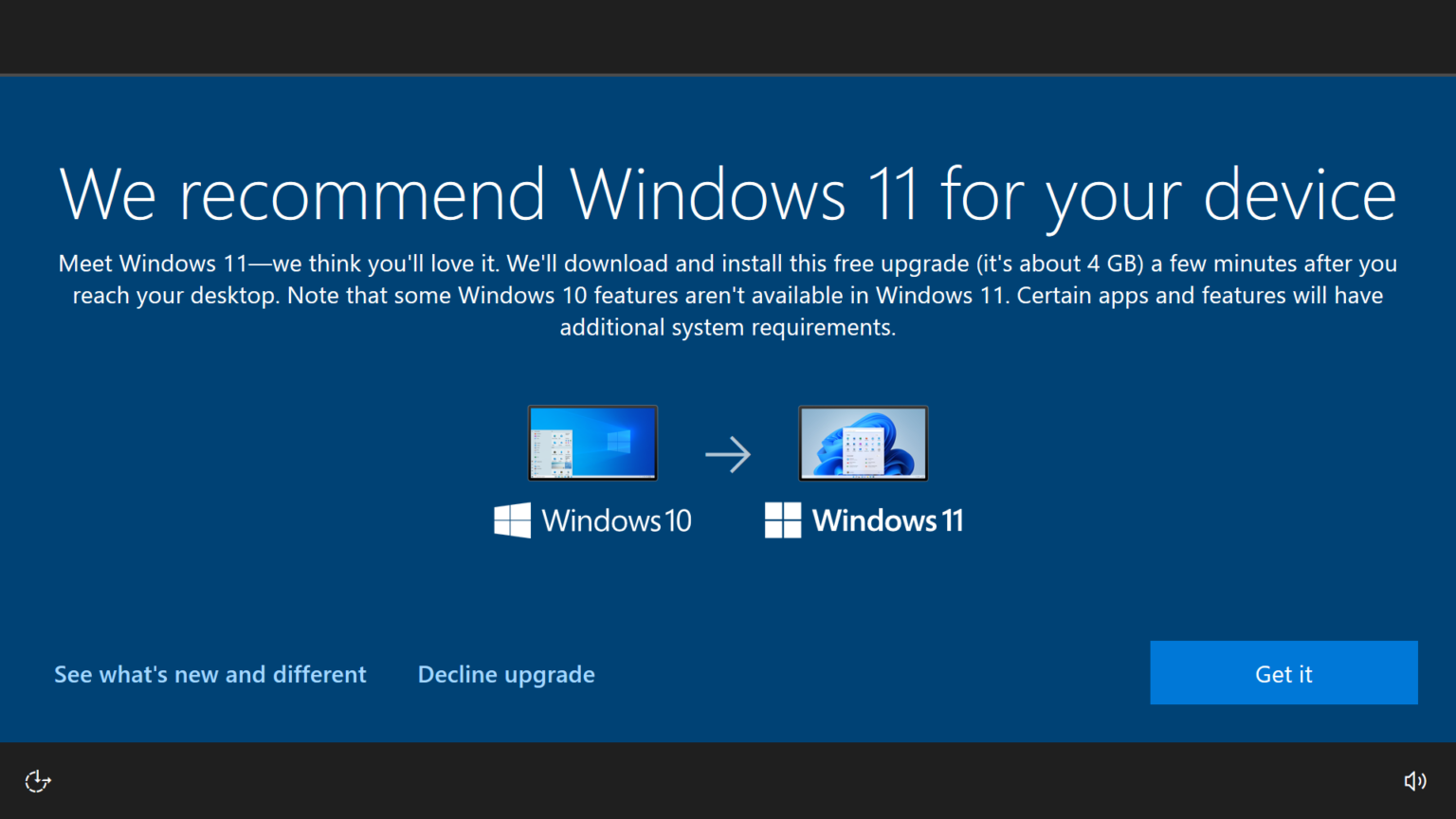This screenshot has width=1456, height=819.
Task: Open See what's new and different
Action: 209,674
